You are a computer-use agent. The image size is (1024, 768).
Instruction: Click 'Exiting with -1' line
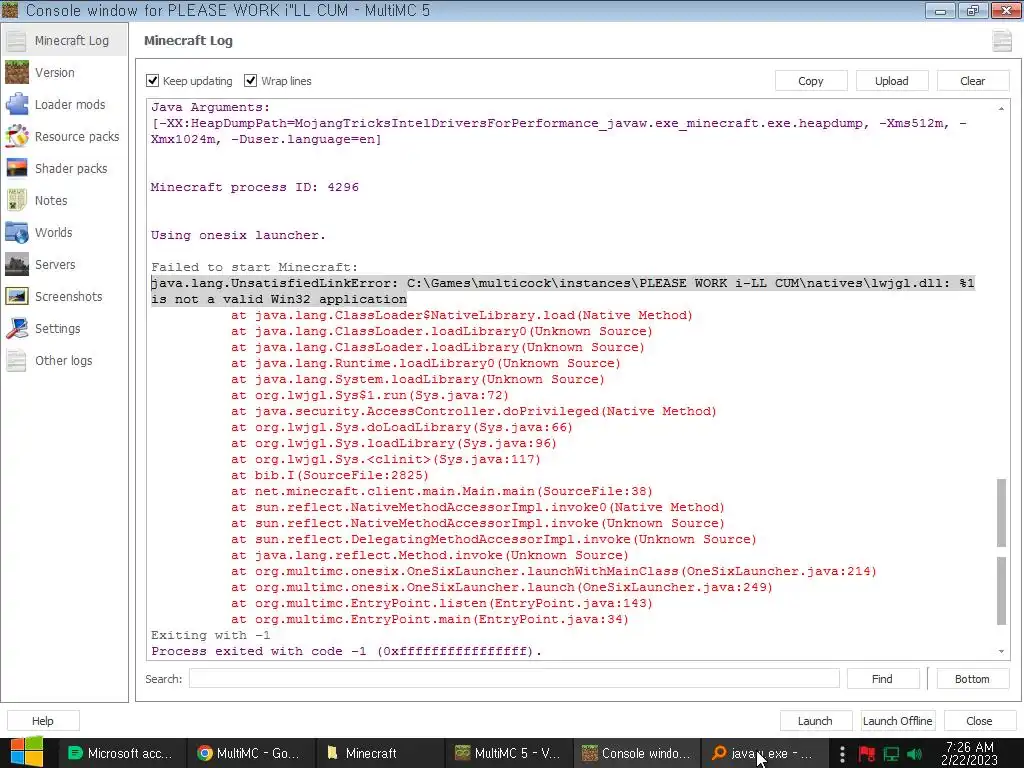pyautogui.click(x=210, y=635)
